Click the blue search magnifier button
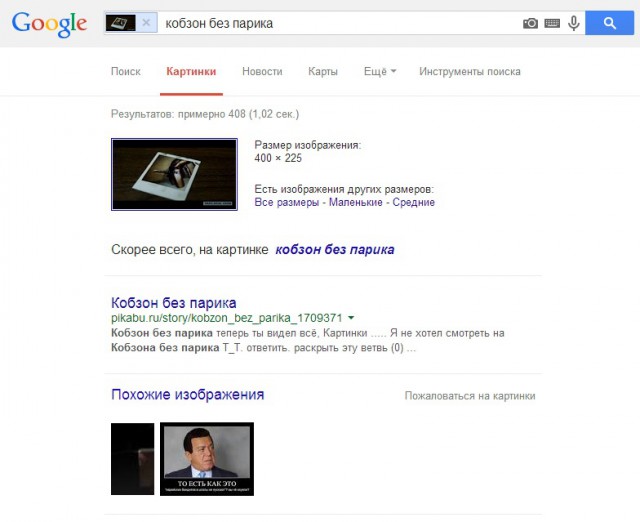640x522 pixels. [x=609, y=23]
